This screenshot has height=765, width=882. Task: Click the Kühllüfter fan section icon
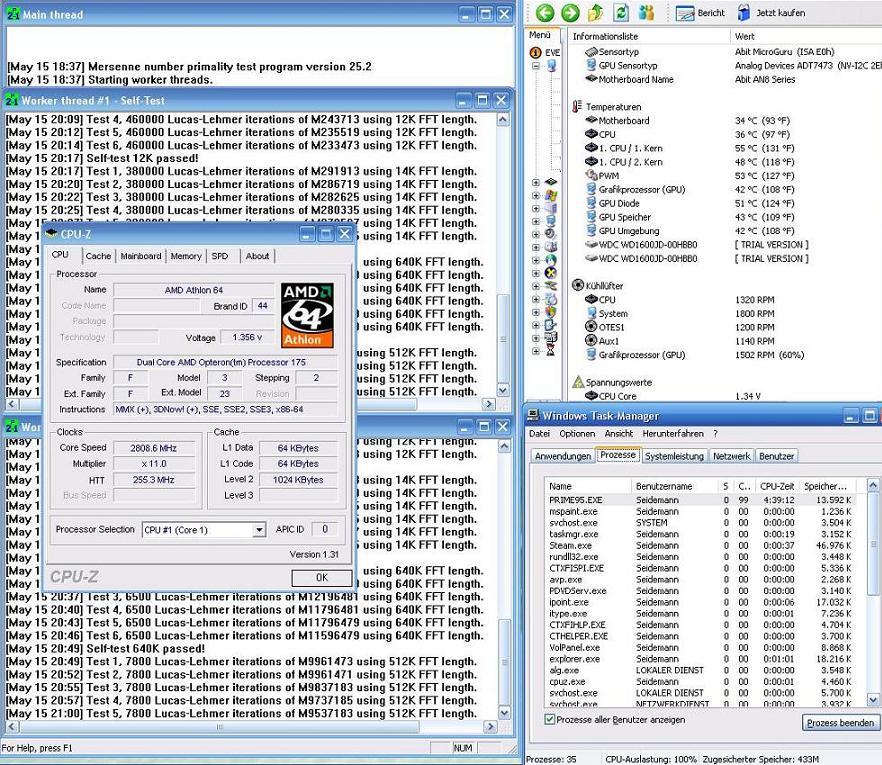(578, 285)
